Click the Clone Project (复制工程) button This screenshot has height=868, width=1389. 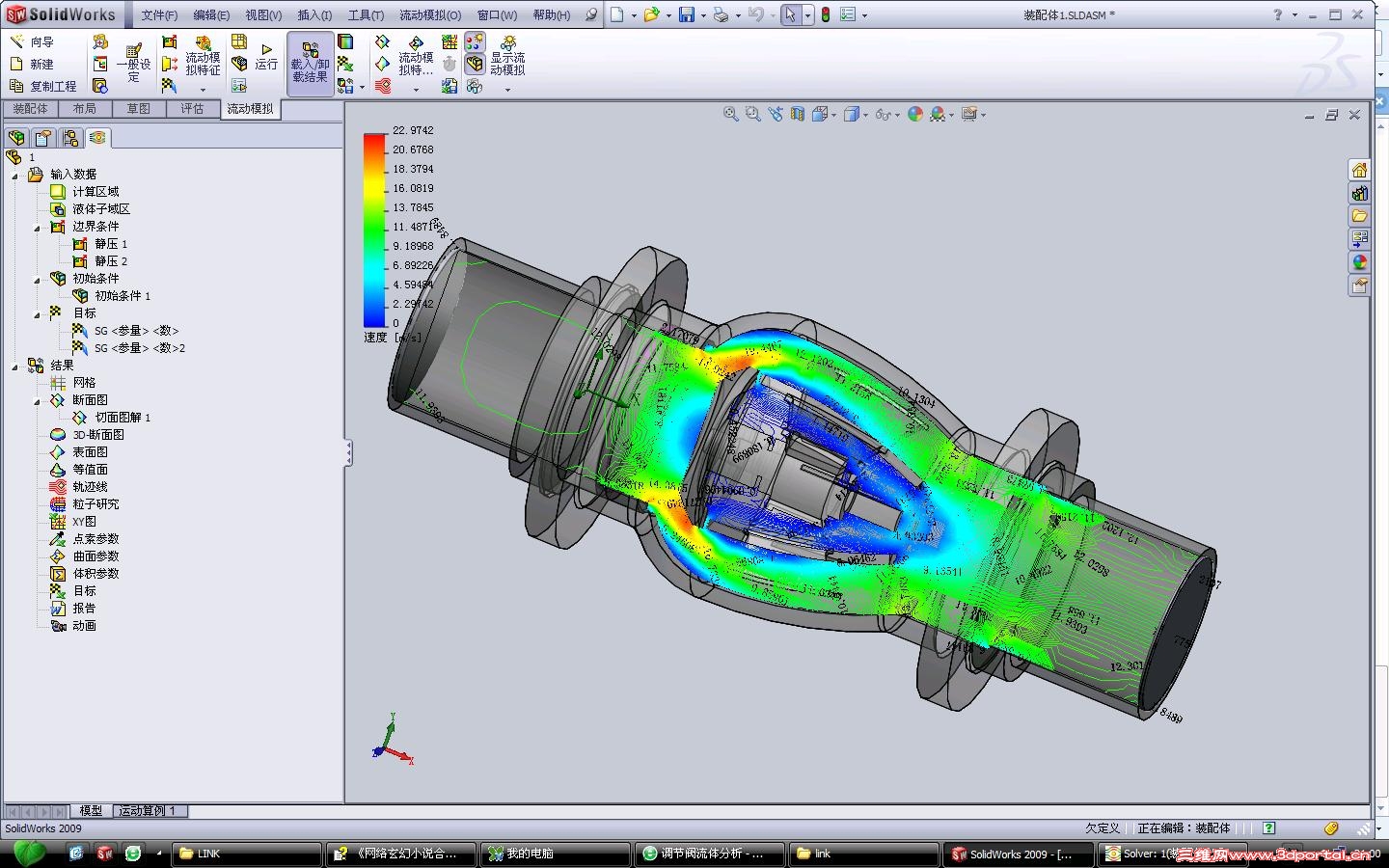click(42, 87)
